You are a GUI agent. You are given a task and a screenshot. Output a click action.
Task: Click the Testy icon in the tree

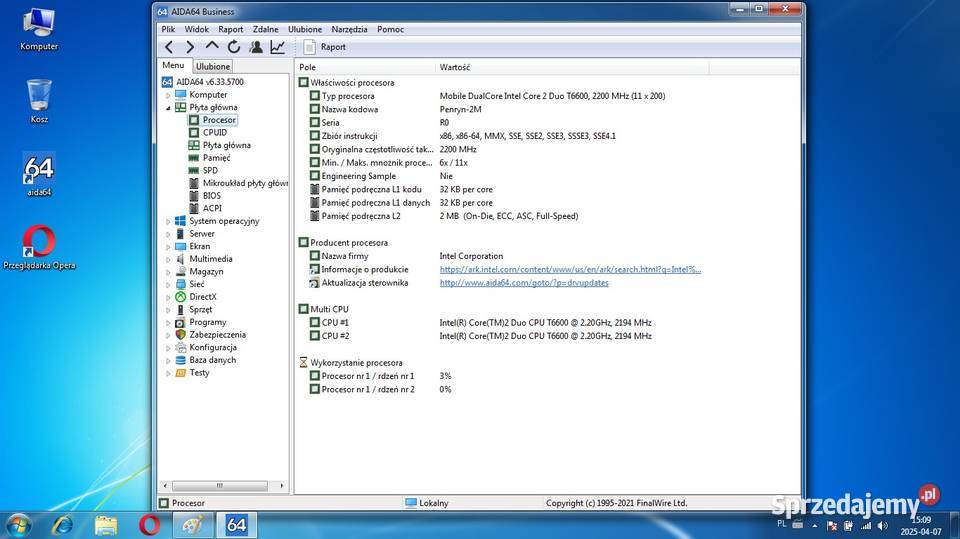180,372
